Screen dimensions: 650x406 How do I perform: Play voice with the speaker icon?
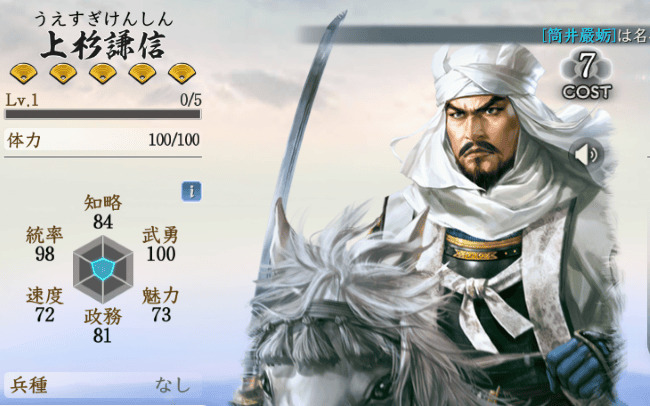coord(587,155)
